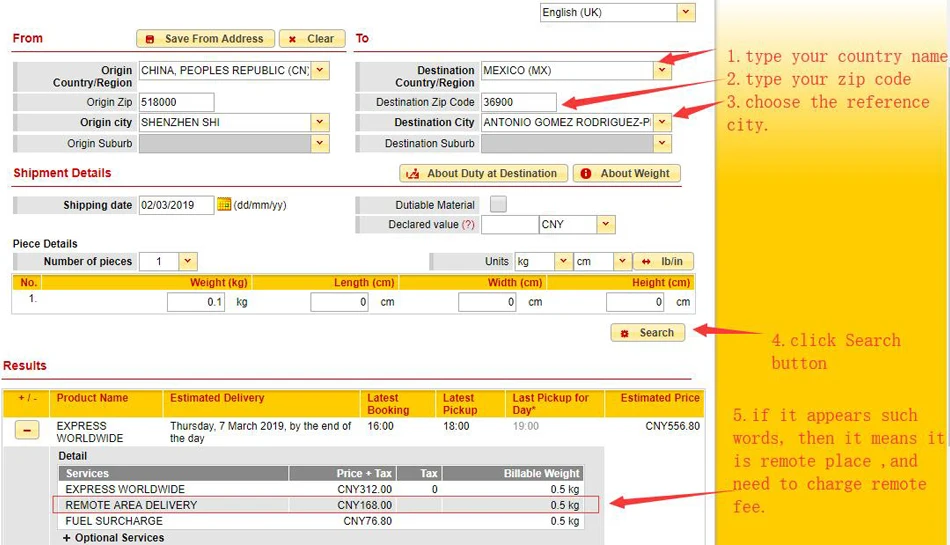950x545 pixels.
Task: Open the Destination Suburb dropdown
Action: point(662,144)
